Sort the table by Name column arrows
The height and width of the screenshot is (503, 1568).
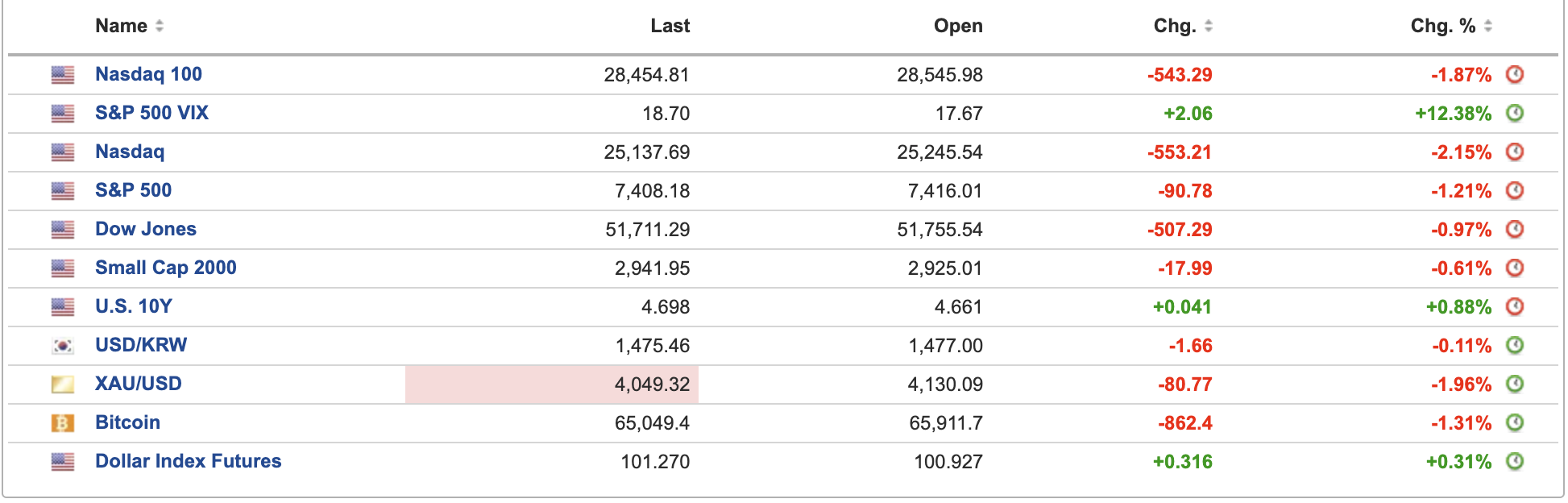(160, 26)
